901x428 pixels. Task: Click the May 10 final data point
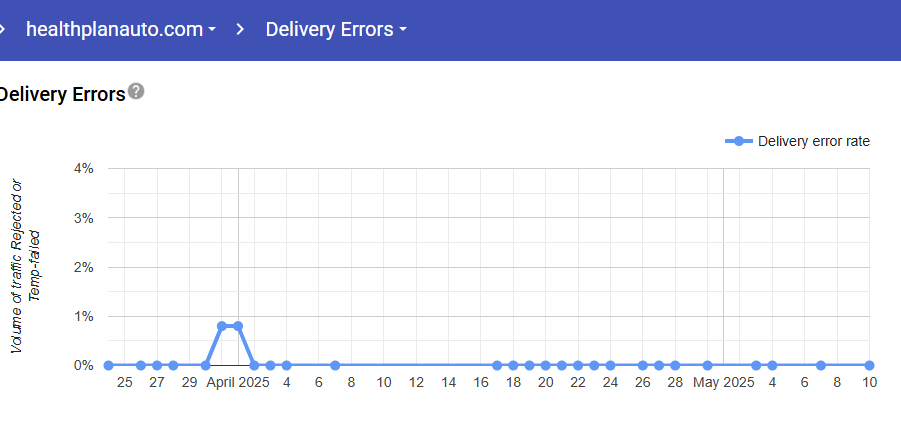869,365
